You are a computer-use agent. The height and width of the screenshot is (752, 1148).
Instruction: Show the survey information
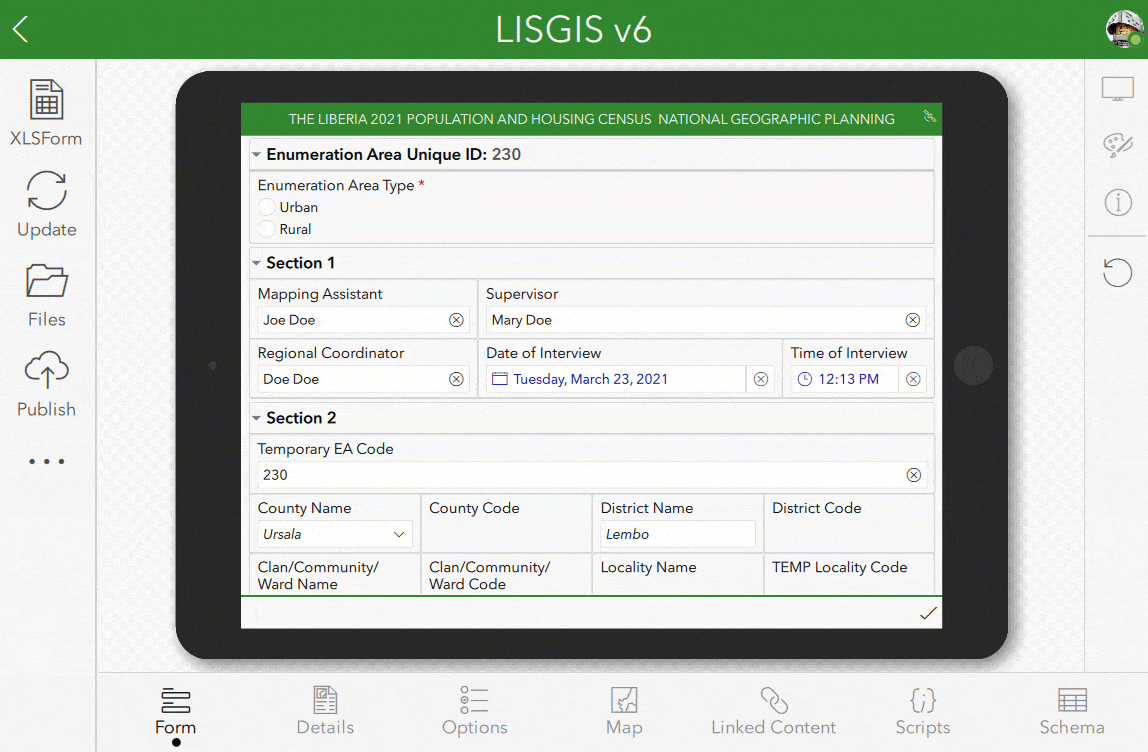point(1117,201)
